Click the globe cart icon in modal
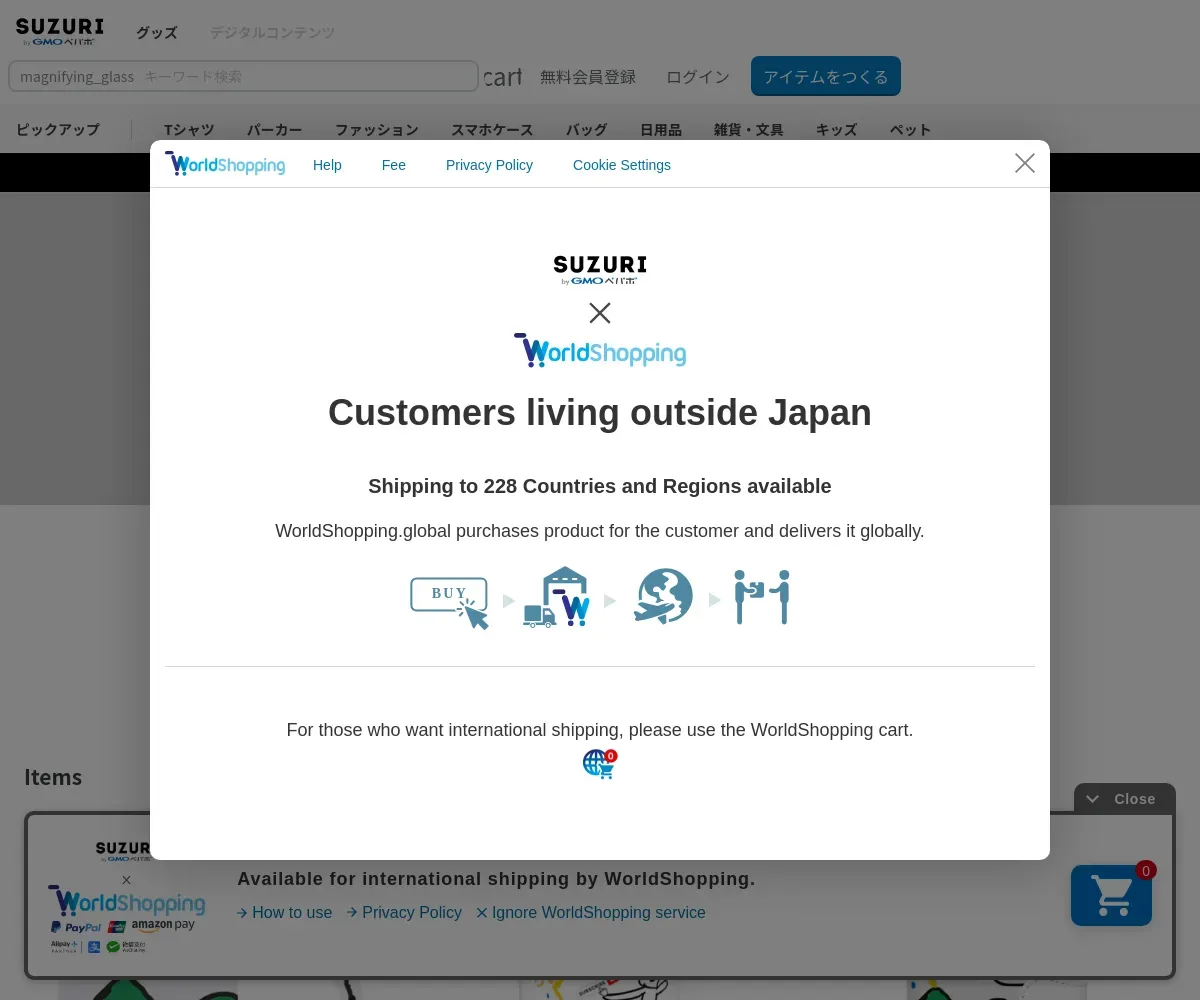 coord(600,764)
